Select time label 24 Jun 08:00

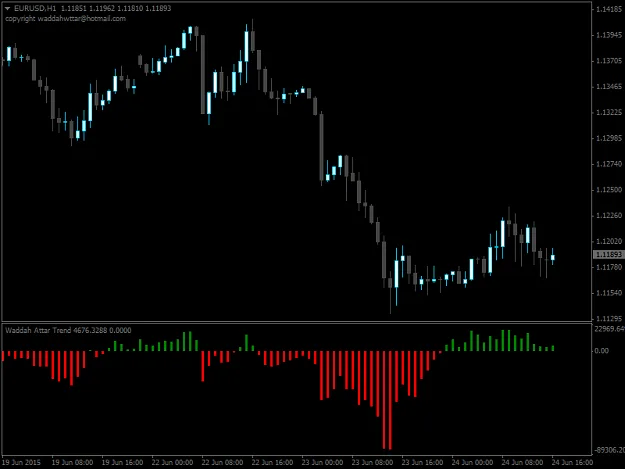coord(522,463)
